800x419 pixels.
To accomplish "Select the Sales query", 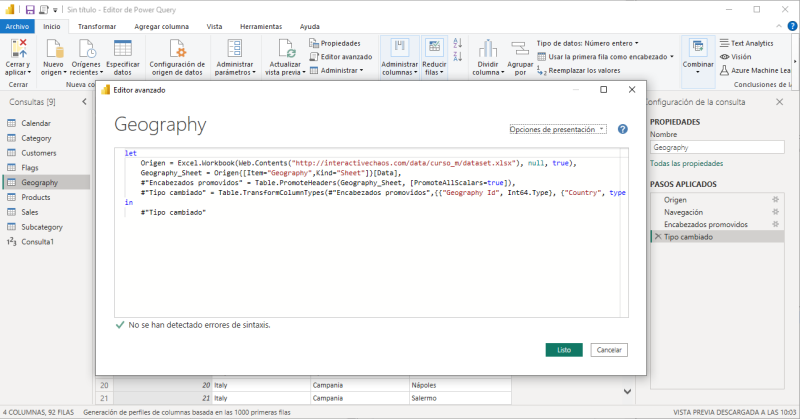I will pyautogui.click(x=46, y=212).
